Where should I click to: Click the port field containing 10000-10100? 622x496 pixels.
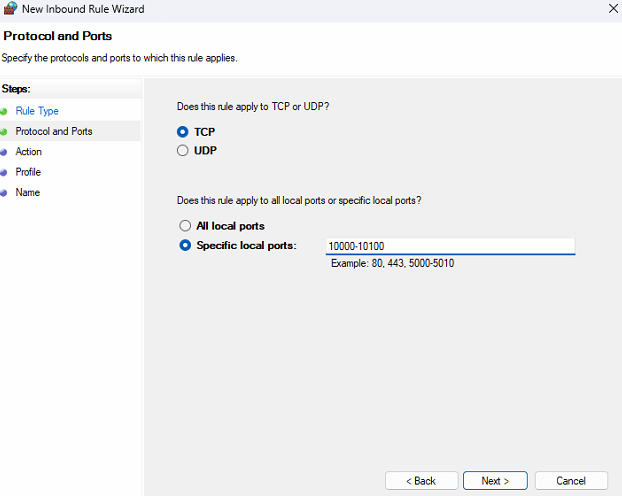450,246
